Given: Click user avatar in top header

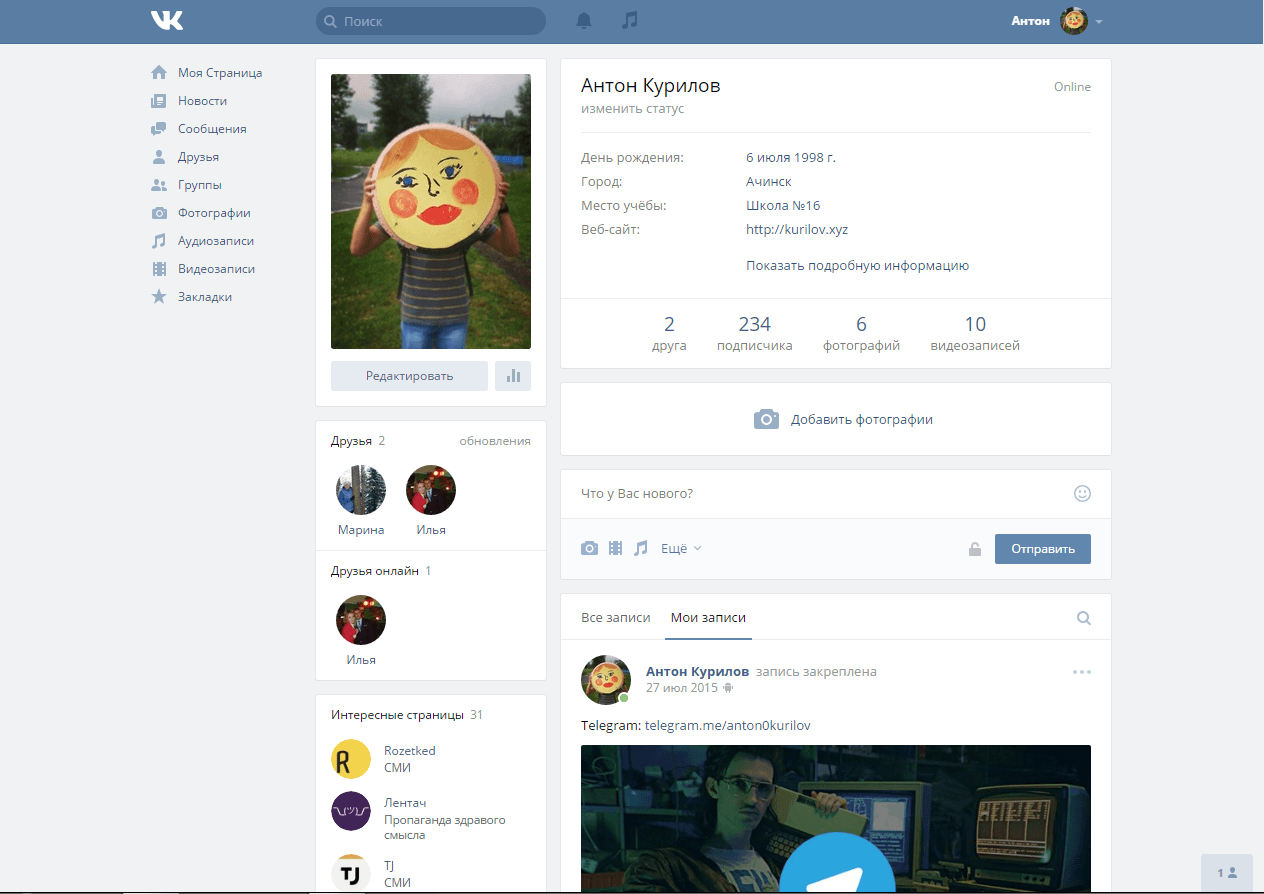Looking at the screenshot, I should [x=1074, y=21].
